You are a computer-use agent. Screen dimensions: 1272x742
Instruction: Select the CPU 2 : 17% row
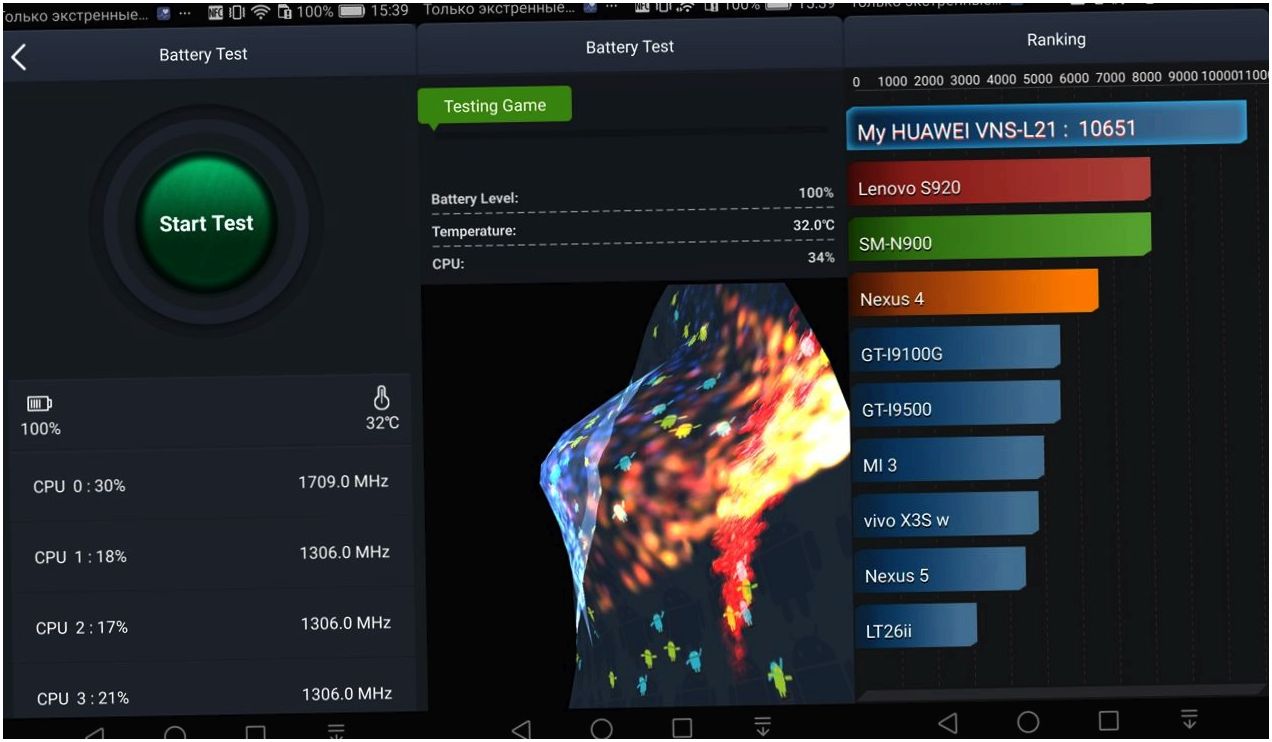[x=211, y=626]
